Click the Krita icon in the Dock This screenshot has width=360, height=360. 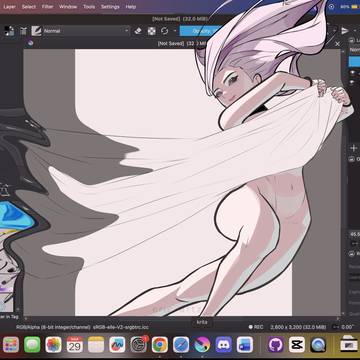click(202, 345)
